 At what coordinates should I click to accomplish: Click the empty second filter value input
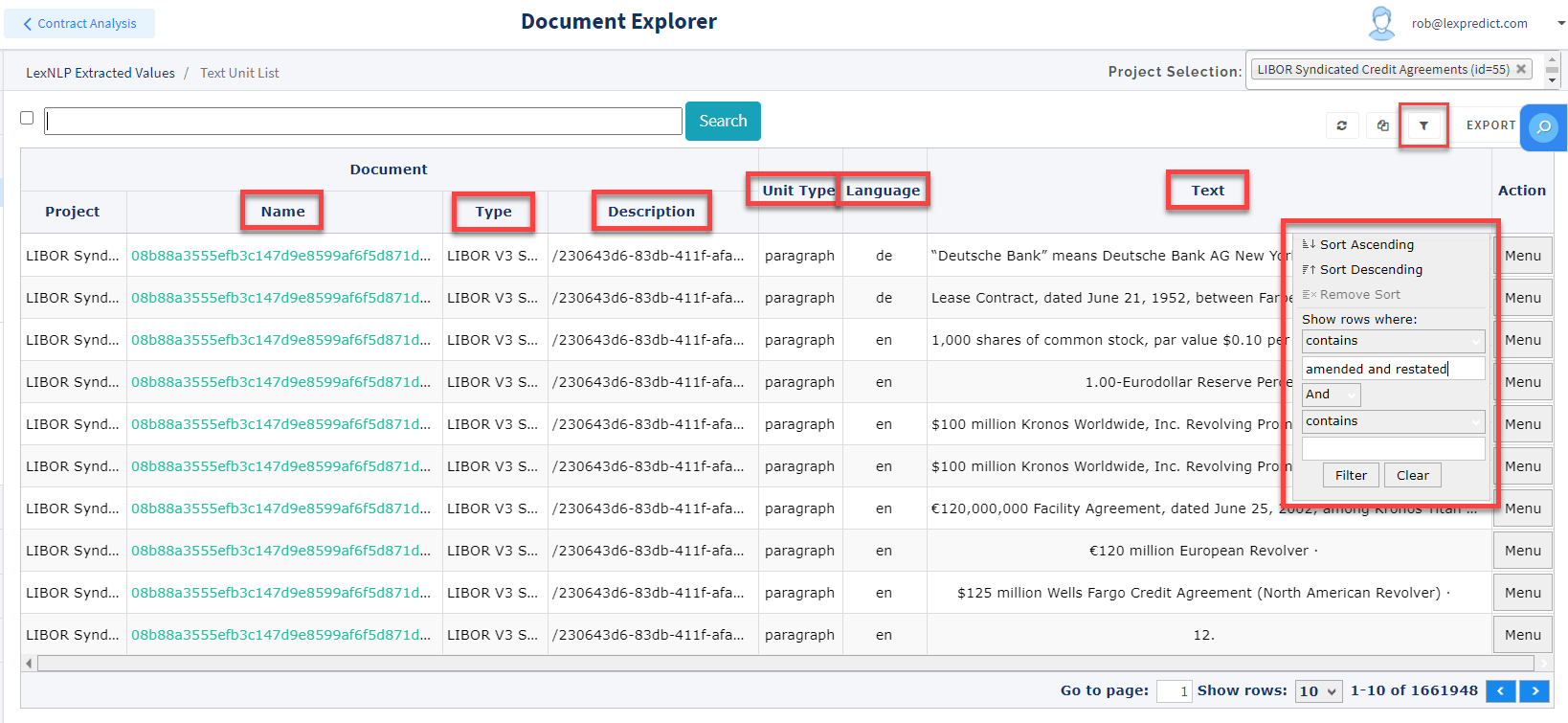pos(1393,448)
